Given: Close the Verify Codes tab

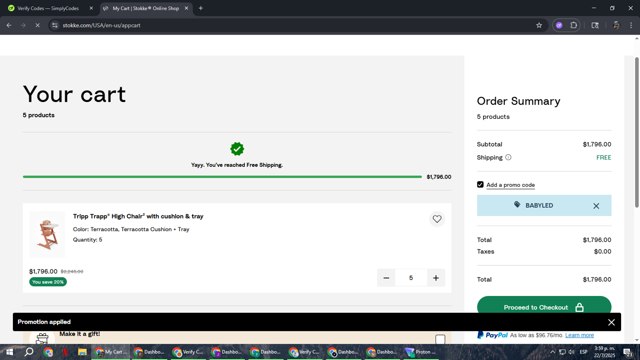Looking at the screenshot, I should pyautogui.click(x=91, y=8).
